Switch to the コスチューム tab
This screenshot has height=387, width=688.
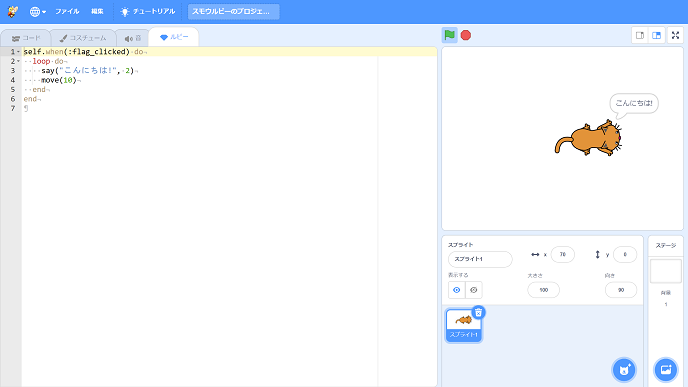[83, 38]
